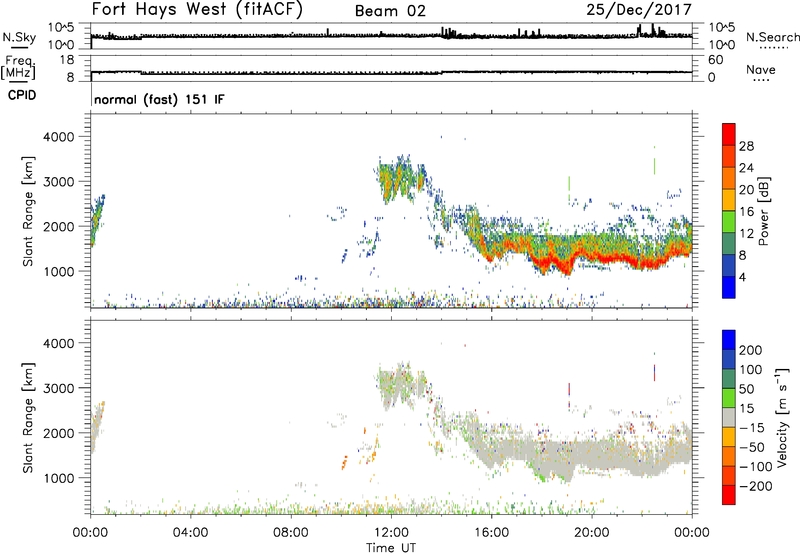Select the "Beam 02" heading
Image resolution: width=800 pixels, height=554 pixels.
(x=390, y=11)
